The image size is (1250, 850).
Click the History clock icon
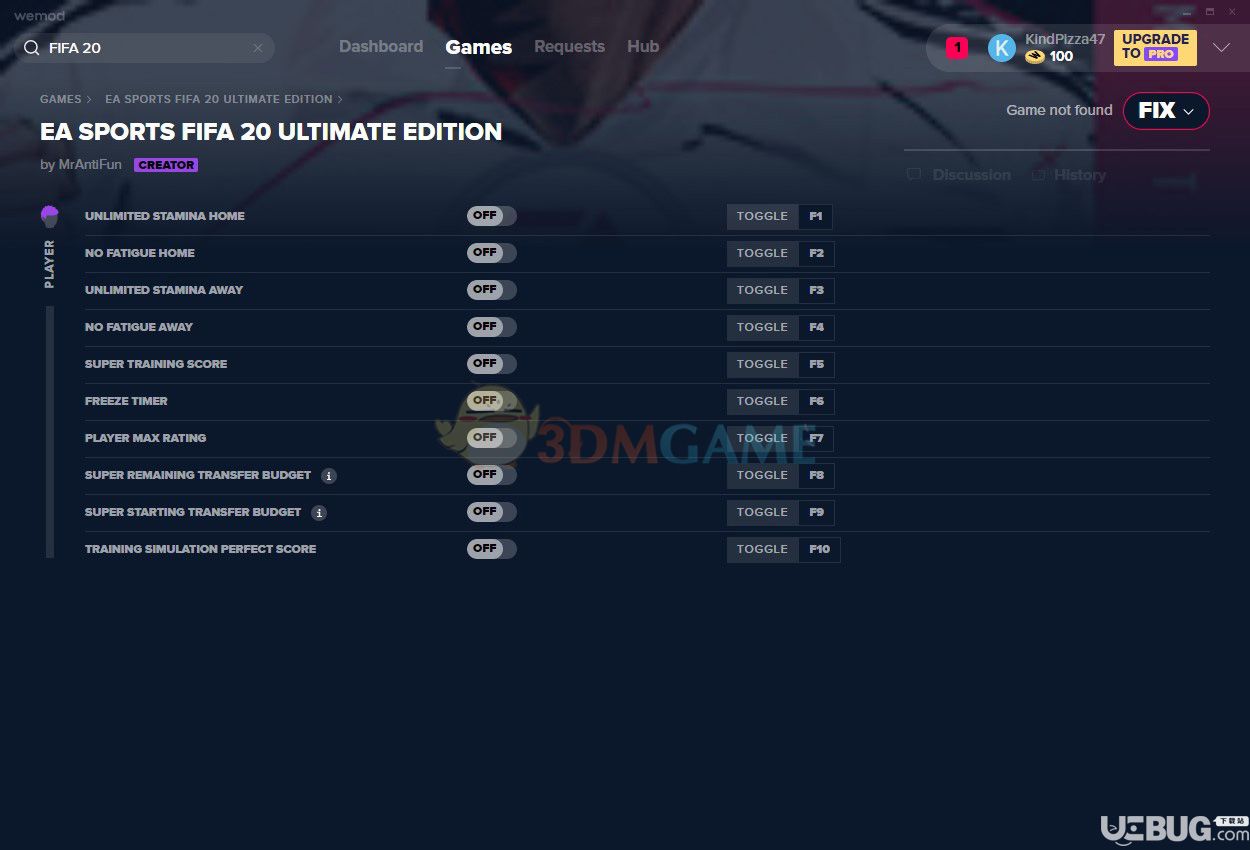(1039, 175)
